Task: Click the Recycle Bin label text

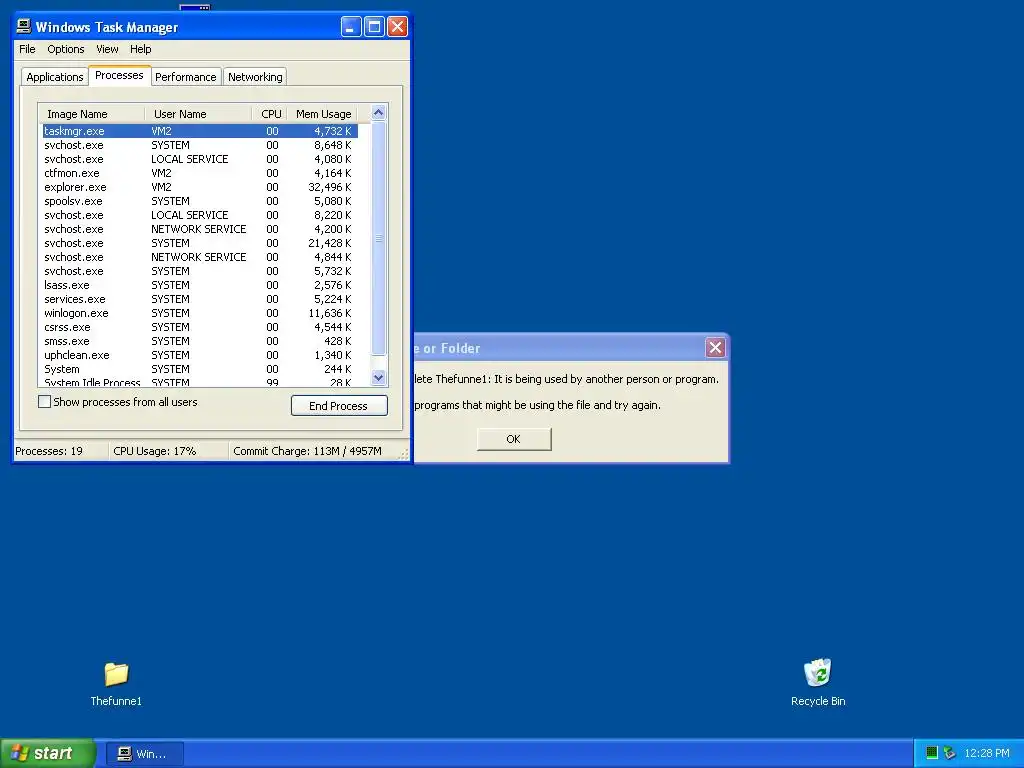Action: tap(818, 701)
